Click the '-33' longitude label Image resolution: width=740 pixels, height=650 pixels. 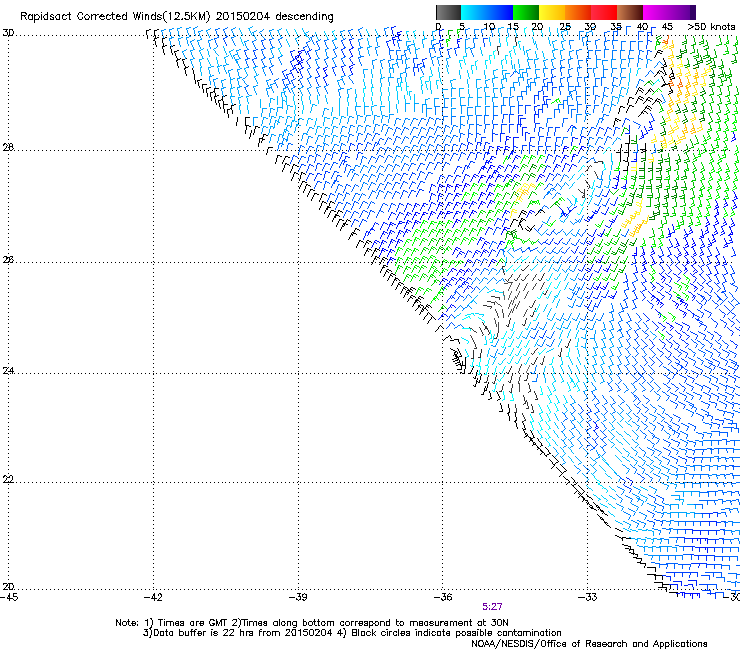click(588, 597)
